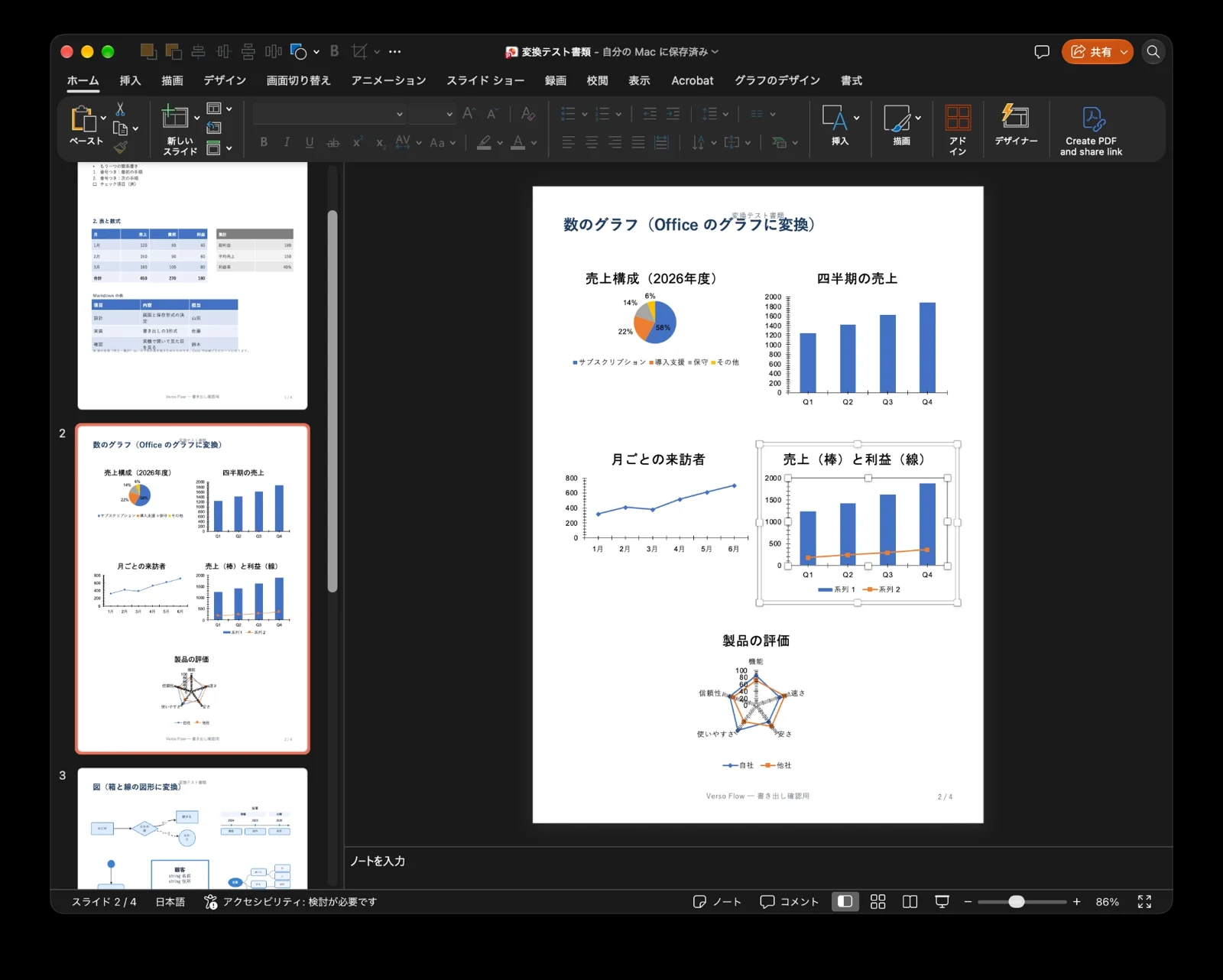The image size is (1223, 980).
Task: Toggle normal view button in status bar
Action: (845, 902)
